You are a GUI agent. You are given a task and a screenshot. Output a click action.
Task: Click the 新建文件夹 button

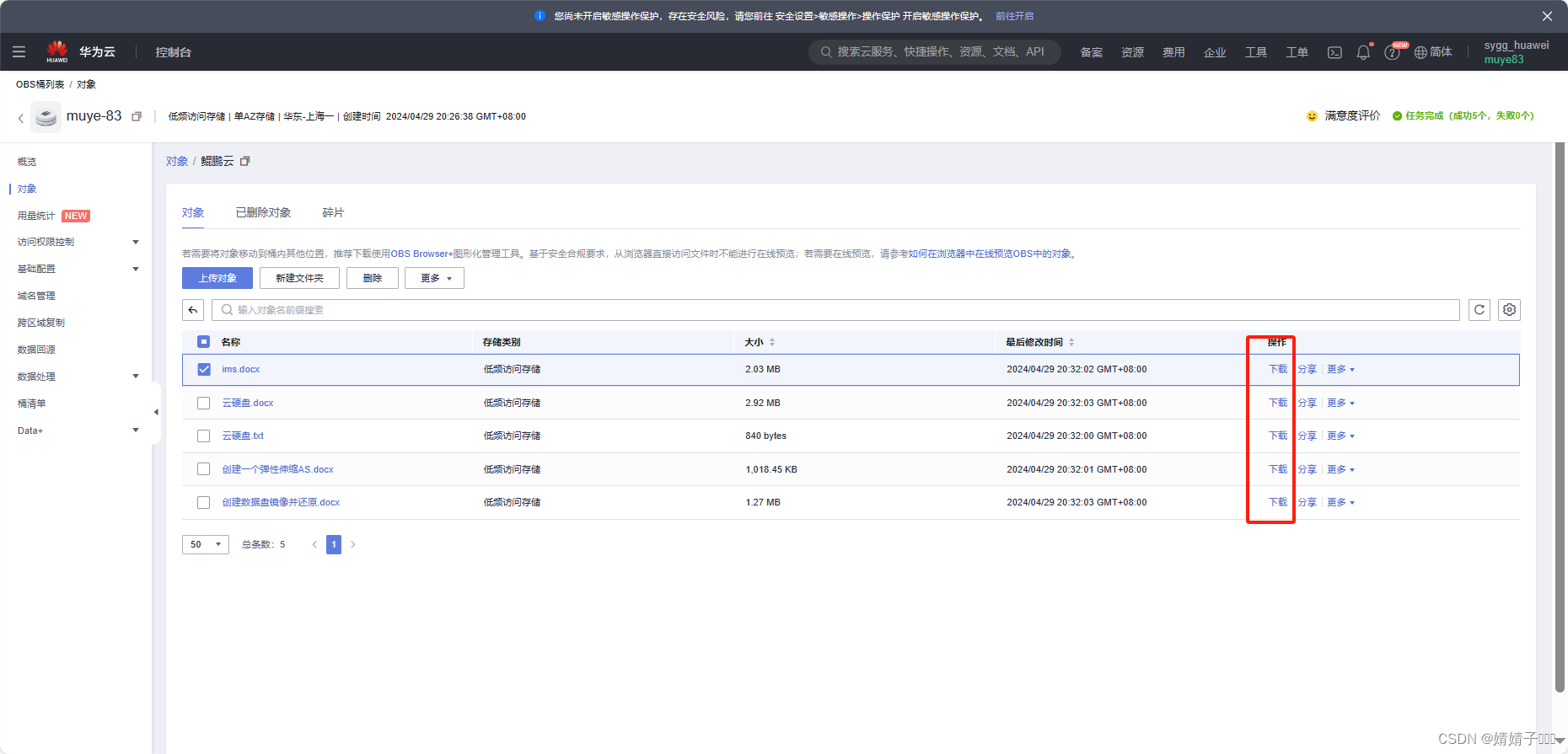[299, 278]
